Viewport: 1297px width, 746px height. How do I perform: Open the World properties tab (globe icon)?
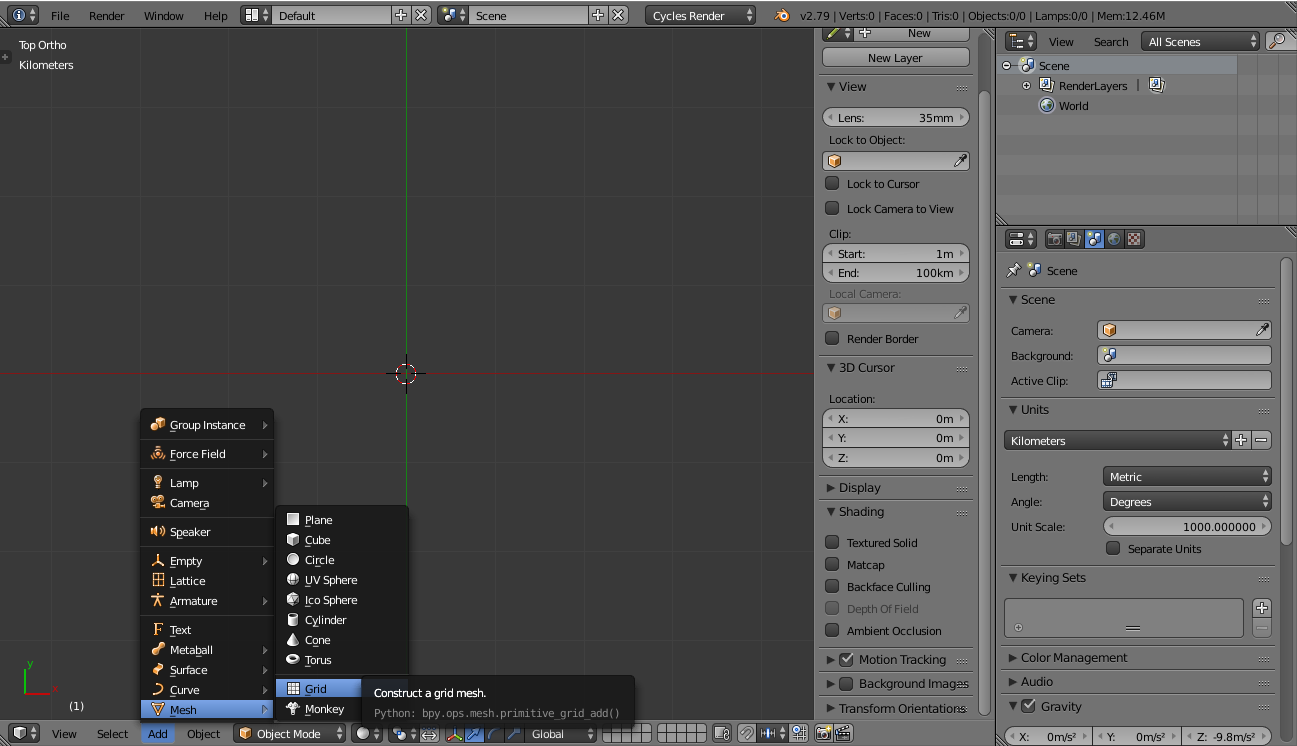[1114, 239]
